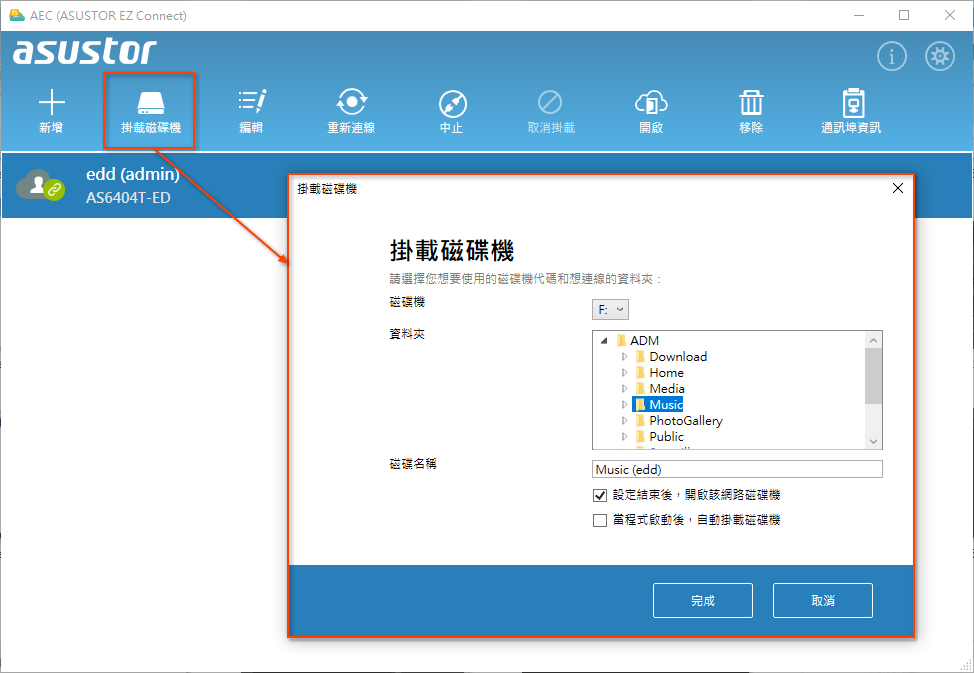Click the 取消 cancel button

pos(822,600)
